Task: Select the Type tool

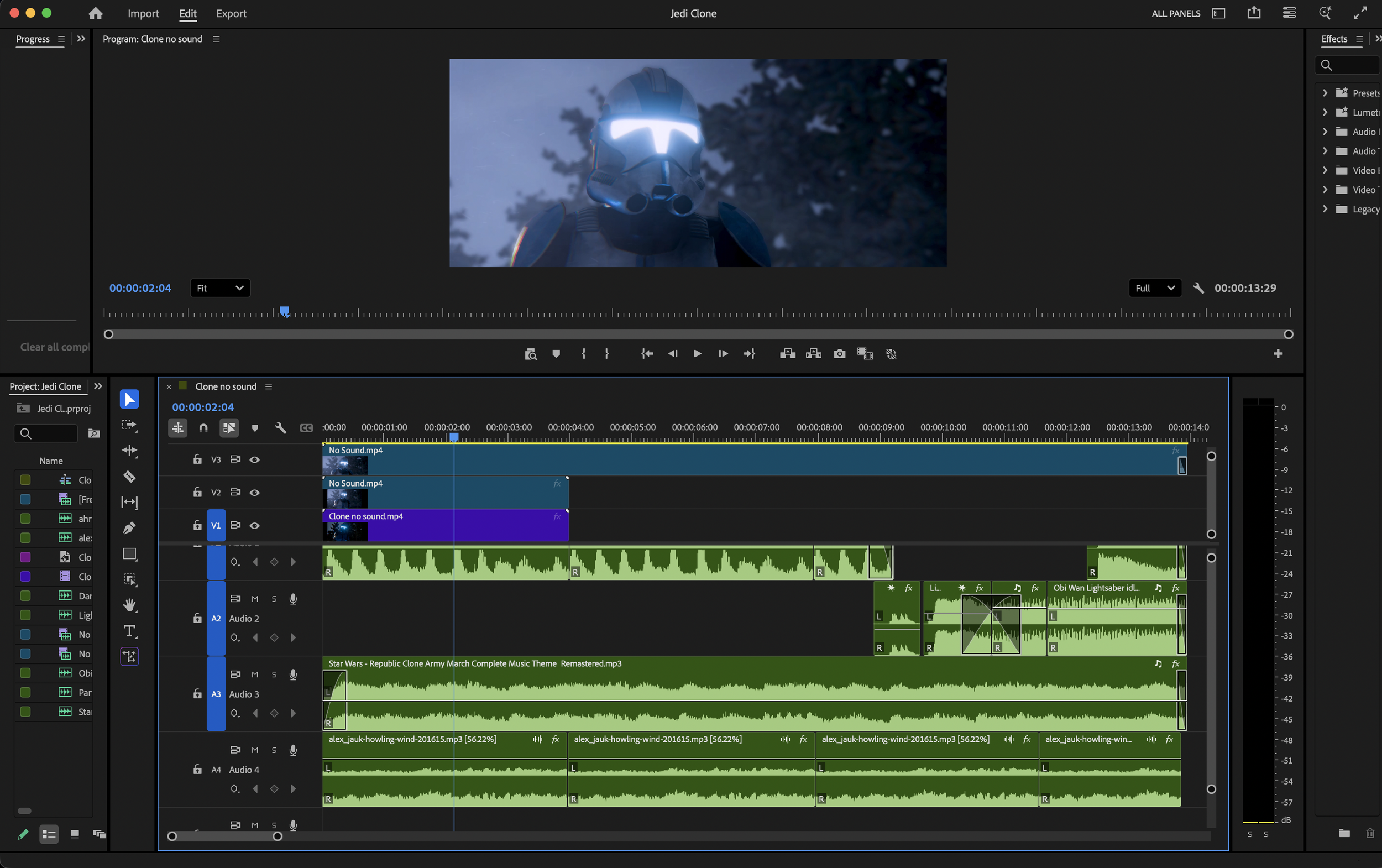Action: 129,631
